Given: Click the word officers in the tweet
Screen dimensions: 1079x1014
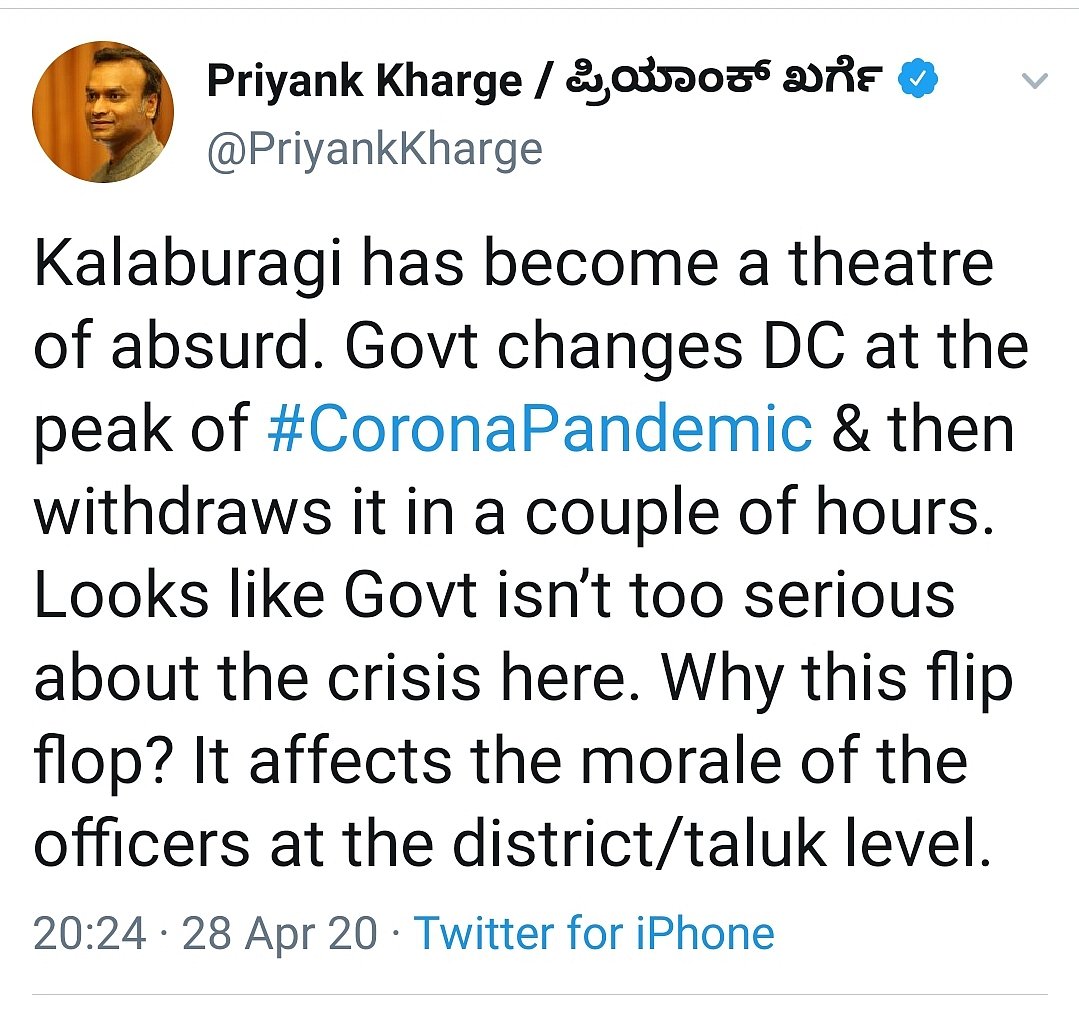Looking at the screenshot, I should click(142, 843).
